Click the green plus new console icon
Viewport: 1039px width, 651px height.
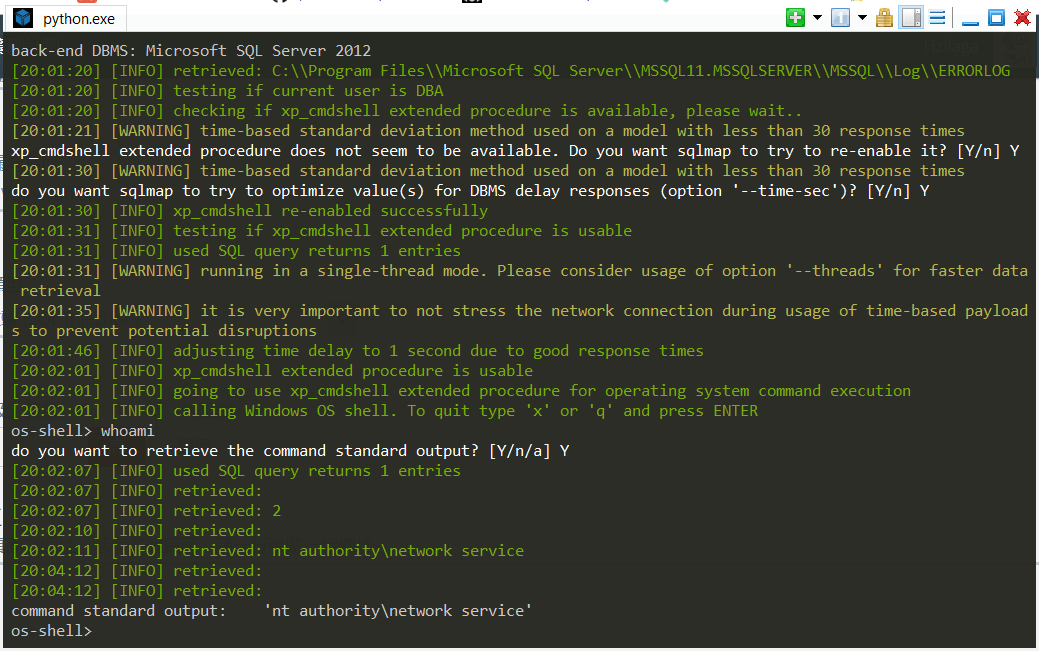point(795,18)
